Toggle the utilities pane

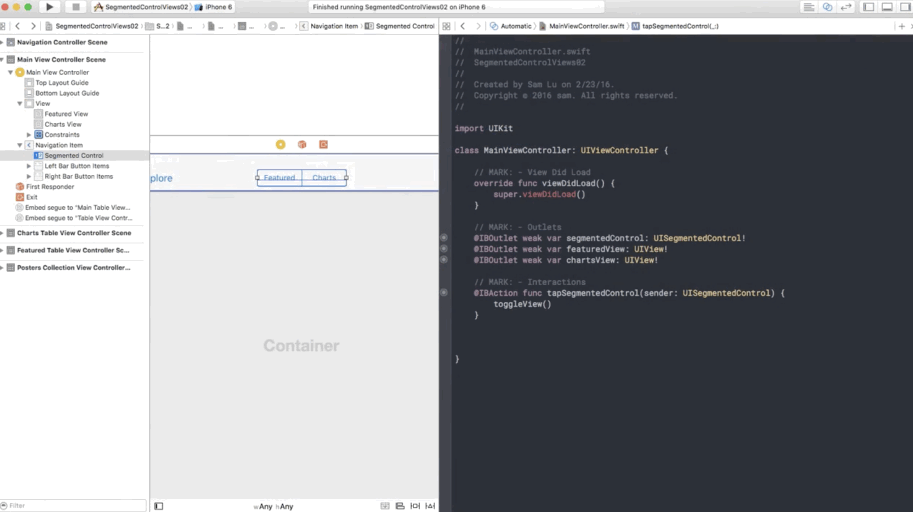(x=905, y=7)
